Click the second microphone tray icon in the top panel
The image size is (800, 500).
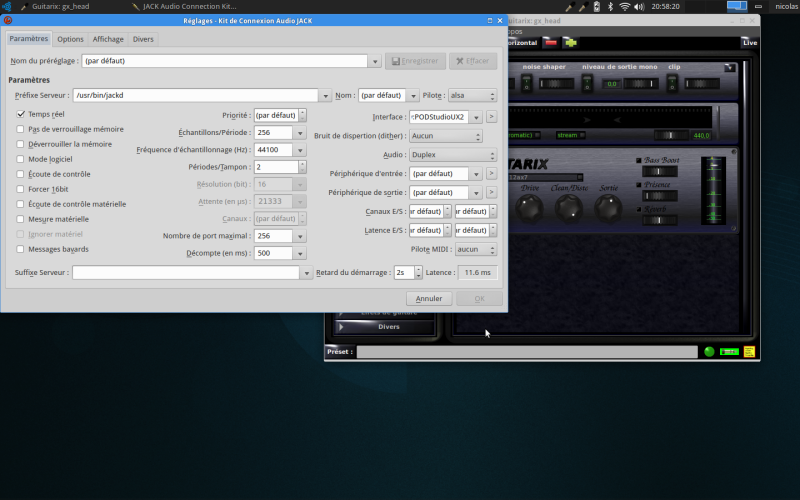tap(583, 7)
